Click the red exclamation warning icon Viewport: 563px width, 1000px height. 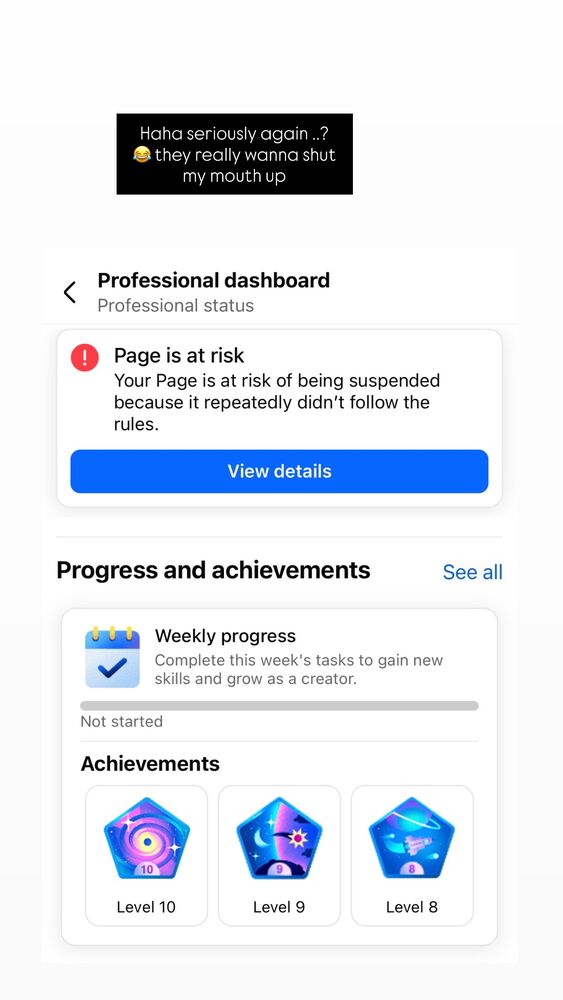pyautogui.click(x=85, y=357)
